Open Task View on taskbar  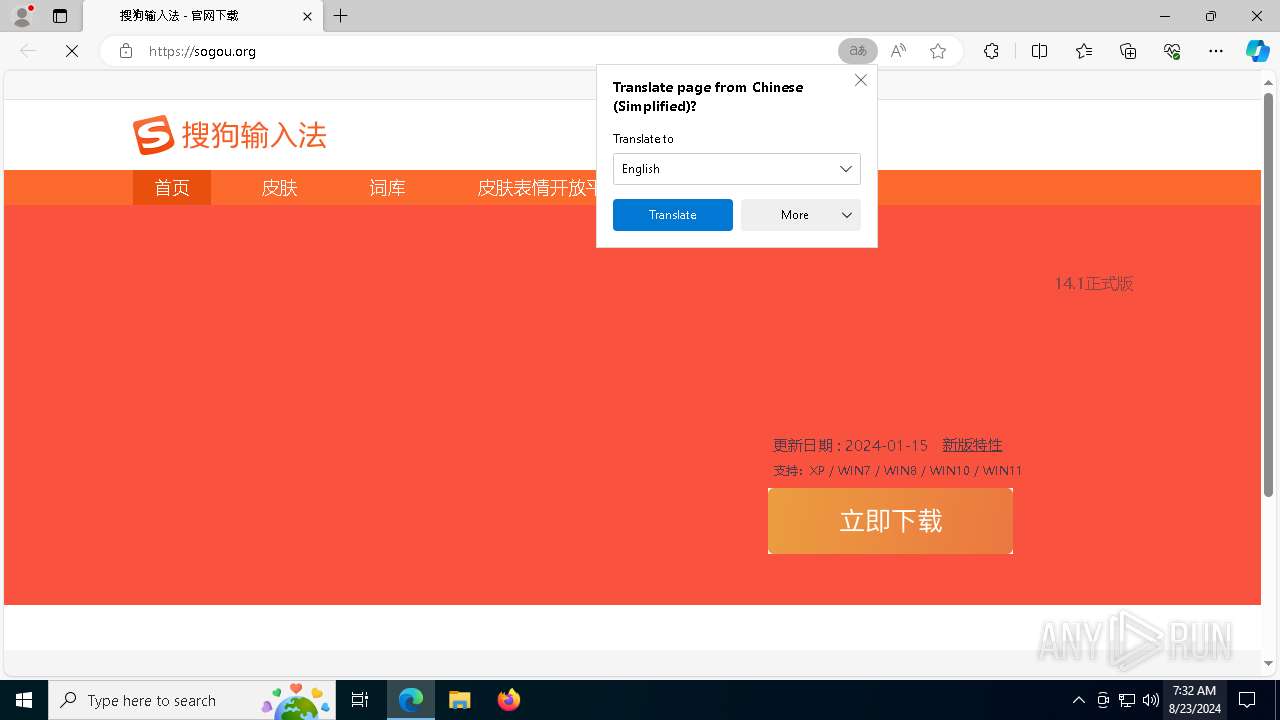point(360,700)
